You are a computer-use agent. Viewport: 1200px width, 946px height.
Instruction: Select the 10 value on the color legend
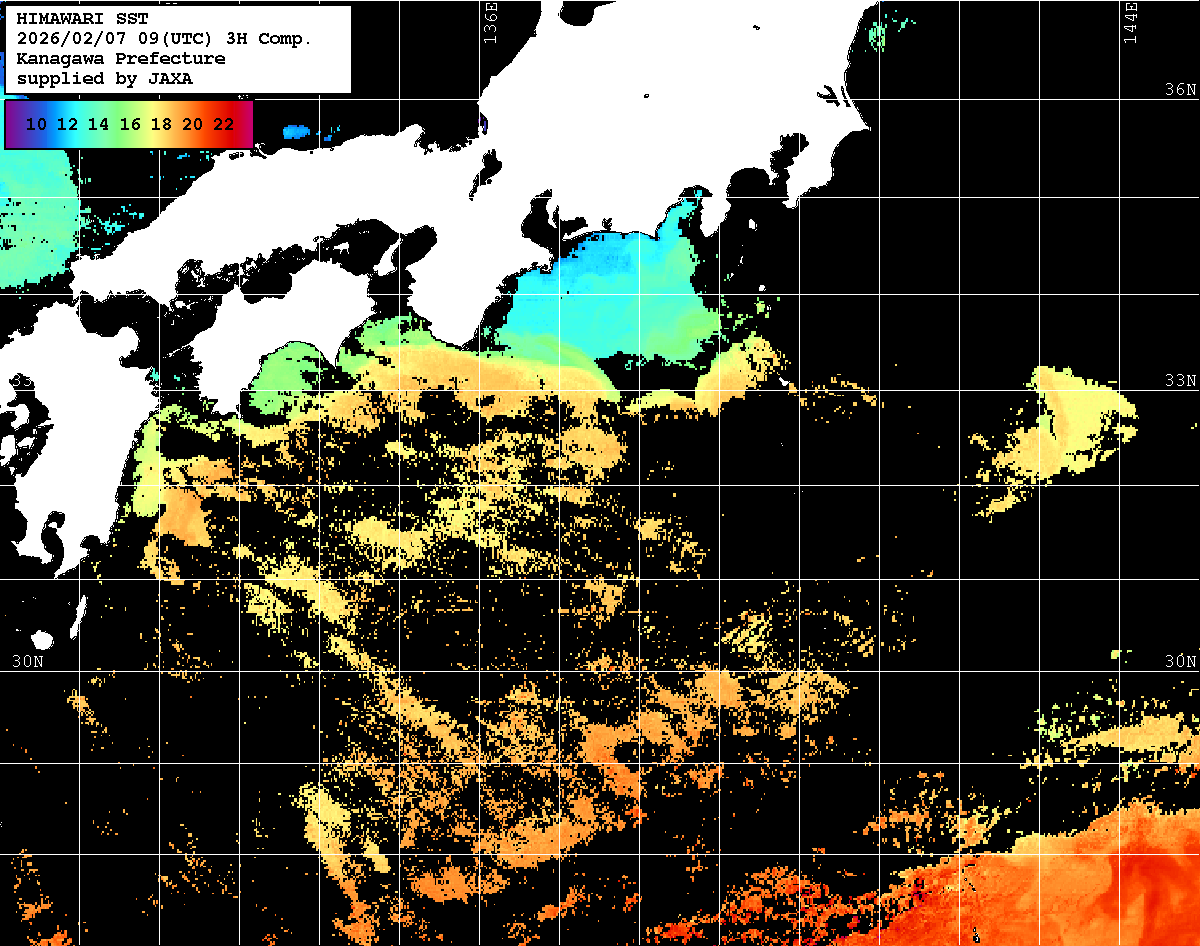coord(36,124)
